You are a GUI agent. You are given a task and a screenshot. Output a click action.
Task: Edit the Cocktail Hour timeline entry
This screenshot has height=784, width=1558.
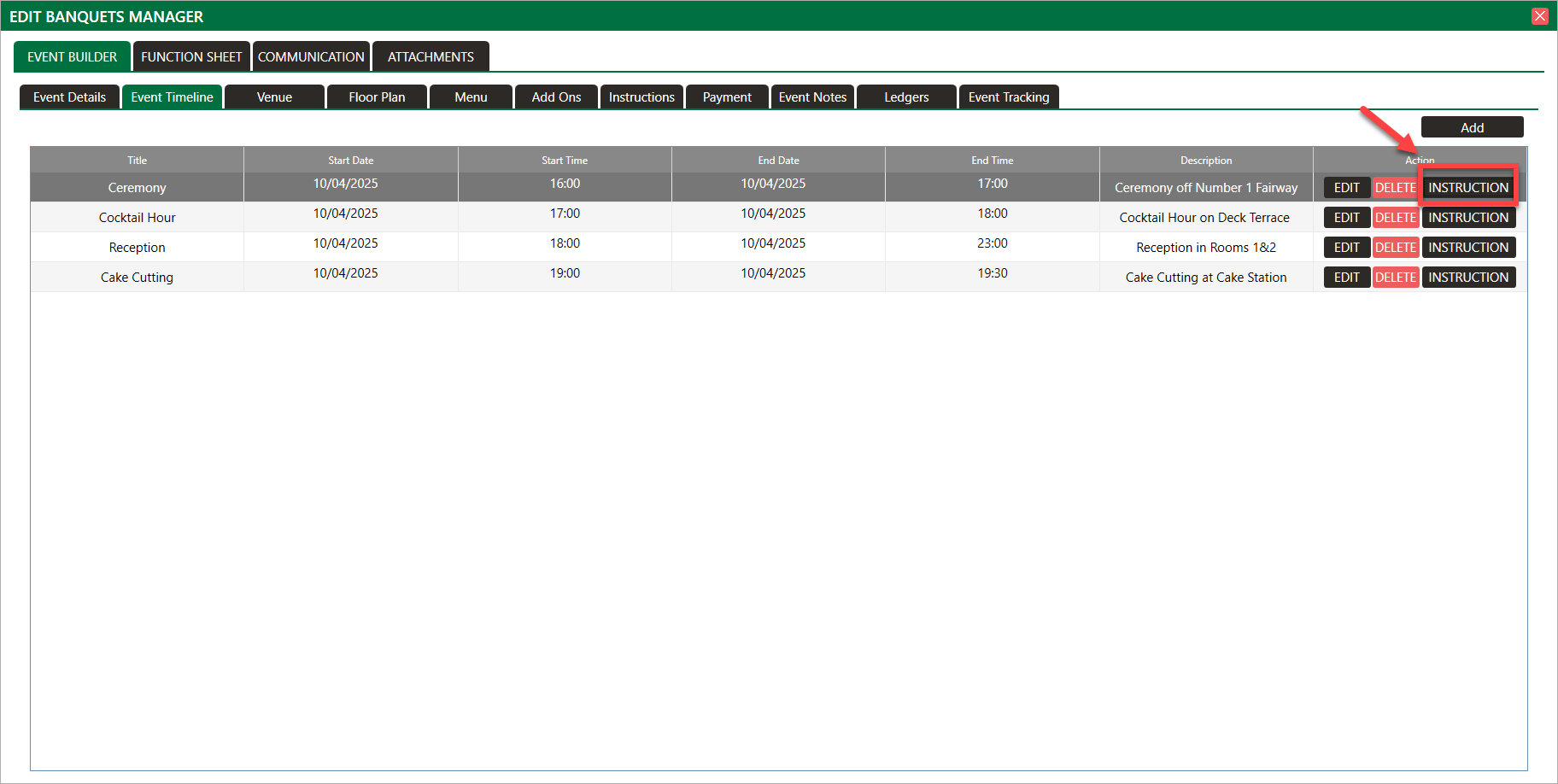click(x=1347, y=217)
